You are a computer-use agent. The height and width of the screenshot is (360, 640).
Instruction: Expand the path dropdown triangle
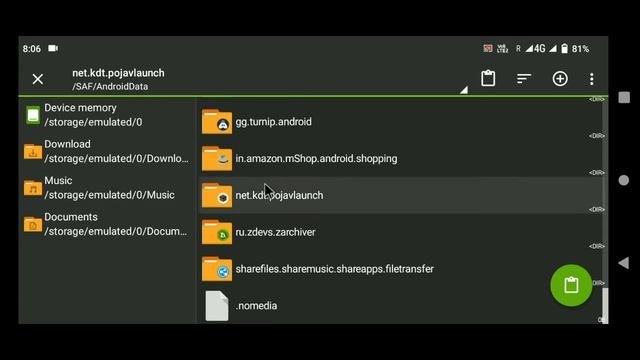coord(464,90)
